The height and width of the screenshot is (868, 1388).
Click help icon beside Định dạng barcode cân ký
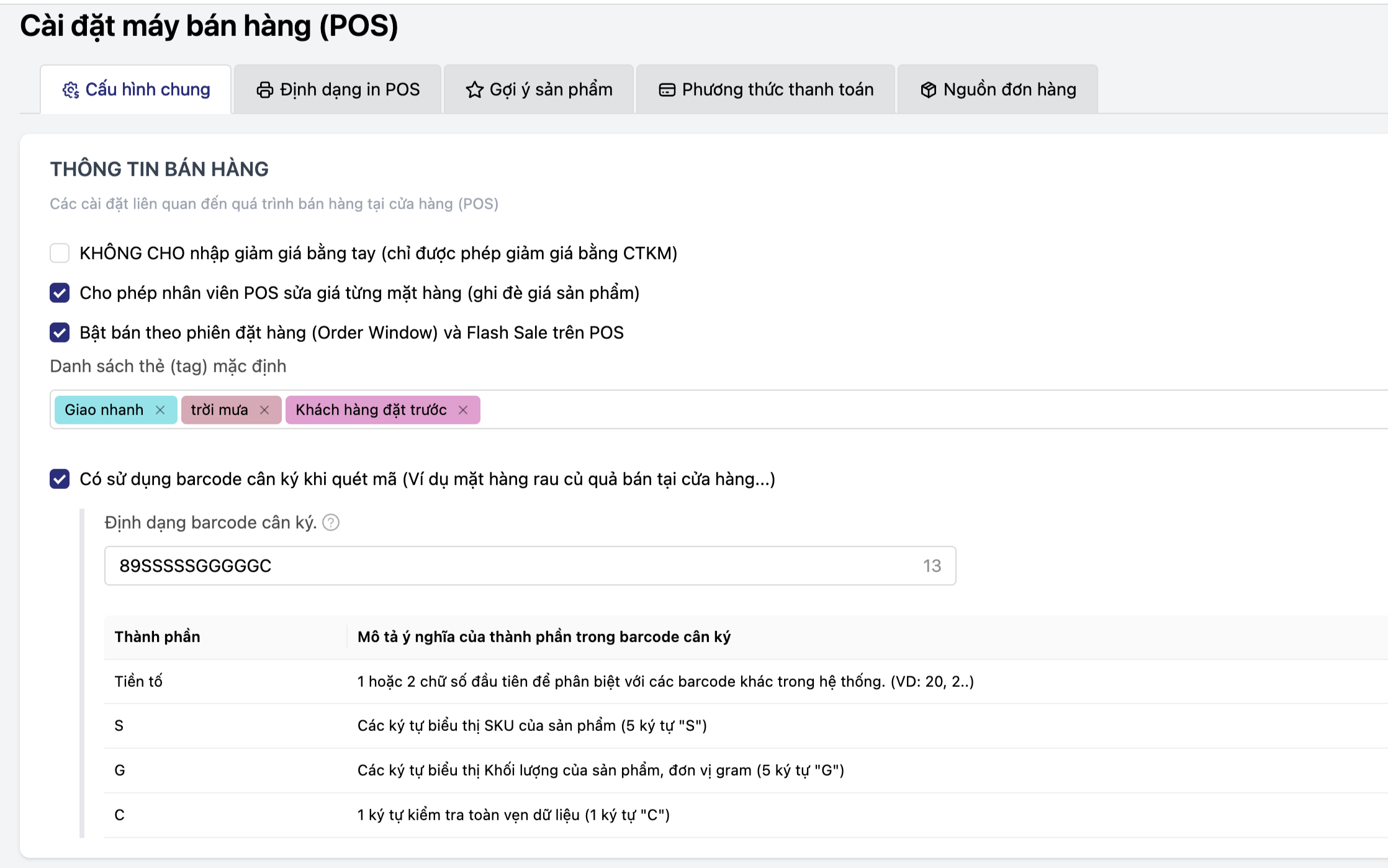tap(331, 522)
